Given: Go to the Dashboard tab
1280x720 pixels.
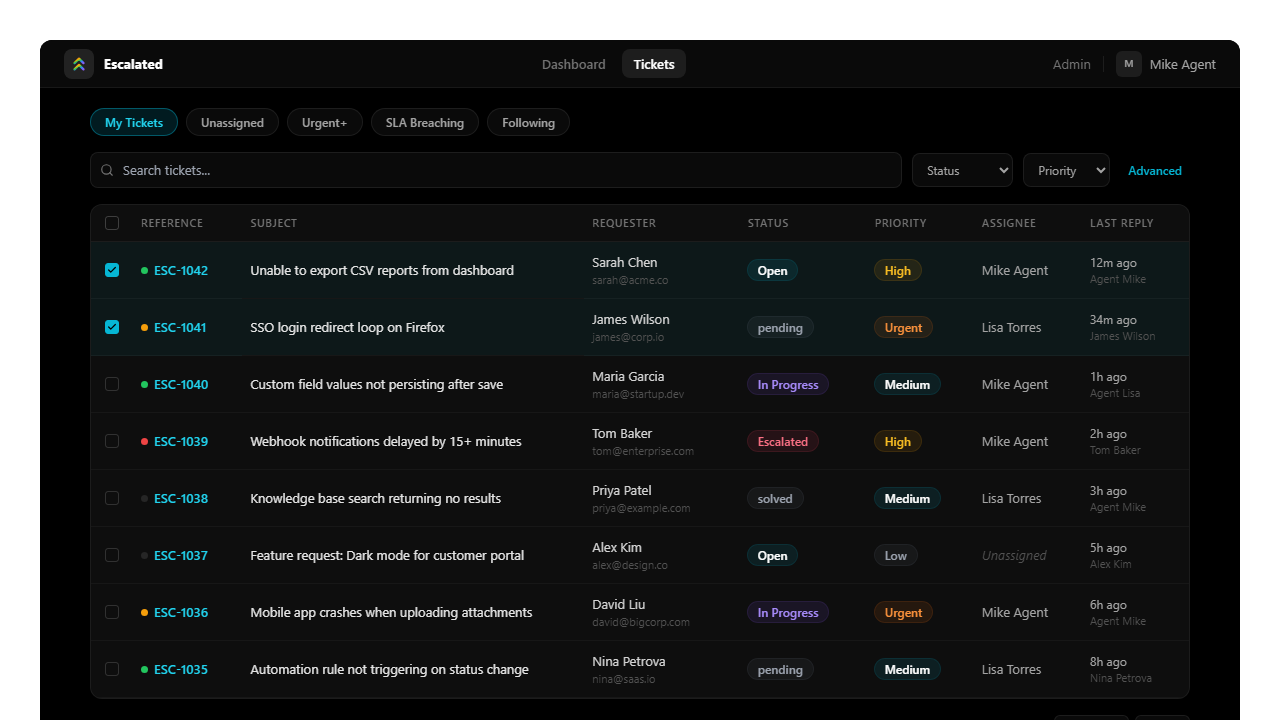Looking at the screenshot, I should tap(574, 64).
